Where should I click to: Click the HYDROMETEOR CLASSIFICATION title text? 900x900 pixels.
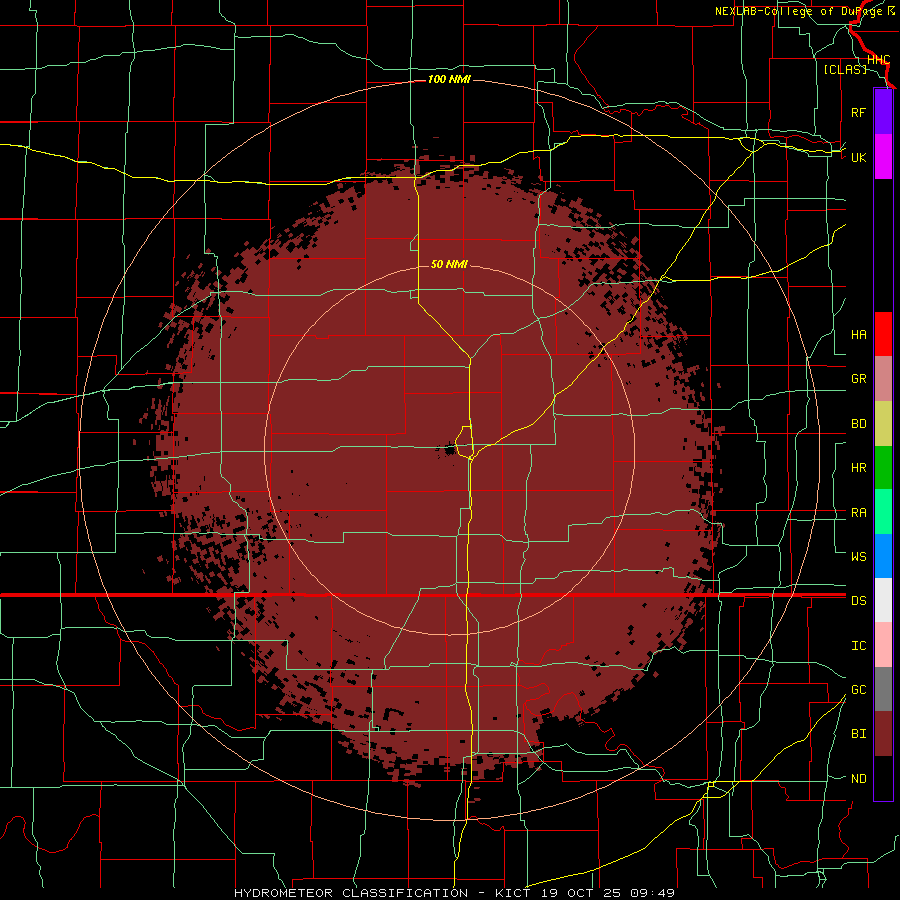pyautogui.click(x=351, y=893)
